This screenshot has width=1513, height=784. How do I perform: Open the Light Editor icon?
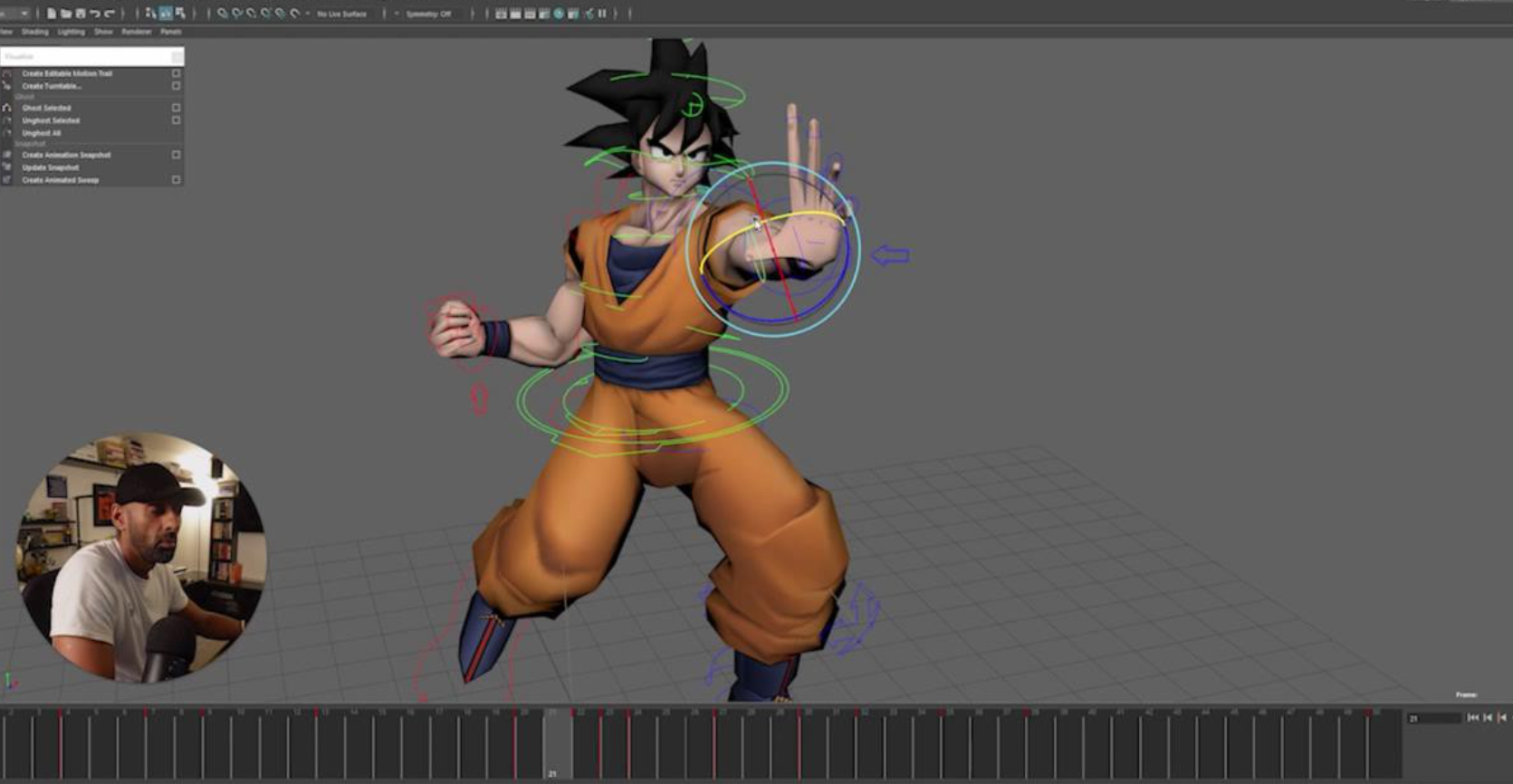589,14
